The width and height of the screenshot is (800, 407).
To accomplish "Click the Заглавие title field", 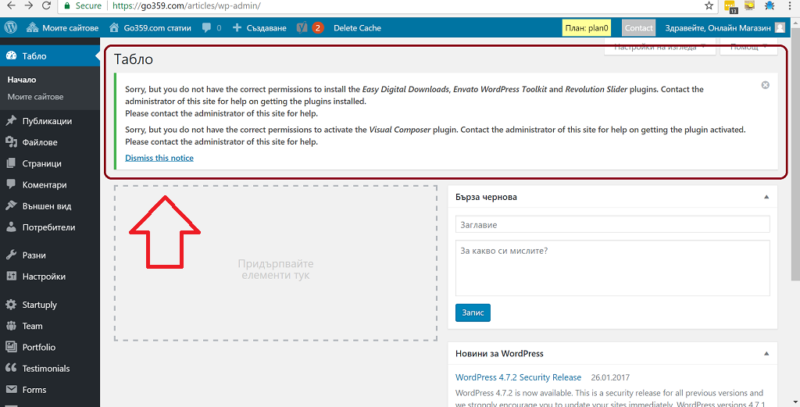I will pyautogui.click(x=612, y=224).
